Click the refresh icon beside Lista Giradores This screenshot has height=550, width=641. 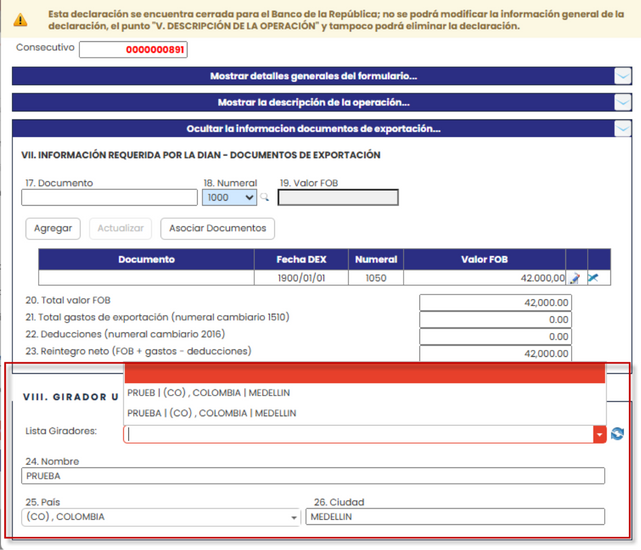click(x=617, y=433)
